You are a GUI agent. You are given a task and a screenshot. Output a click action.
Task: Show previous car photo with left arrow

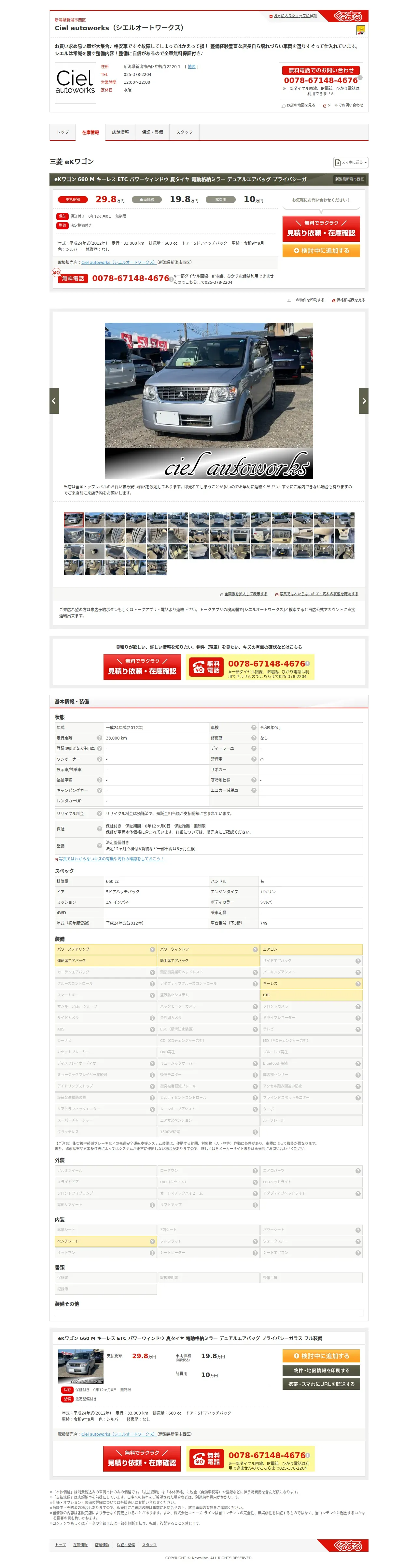54,400
